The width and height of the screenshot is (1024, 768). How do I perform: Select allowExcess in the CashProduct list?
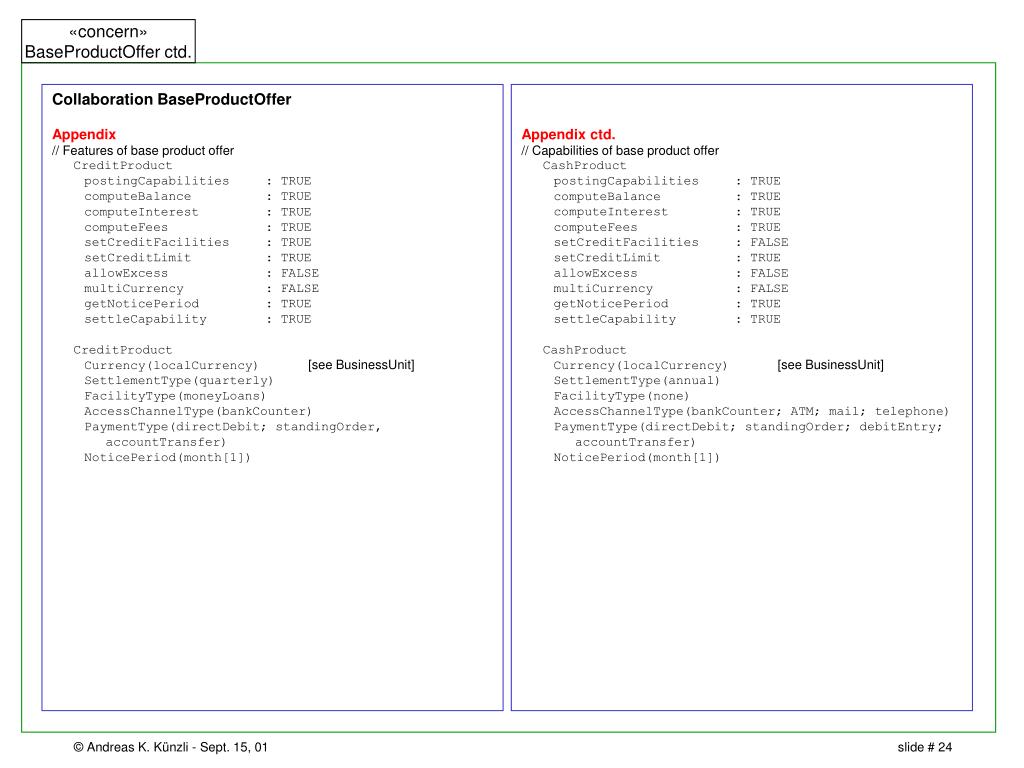pos(596,274)
